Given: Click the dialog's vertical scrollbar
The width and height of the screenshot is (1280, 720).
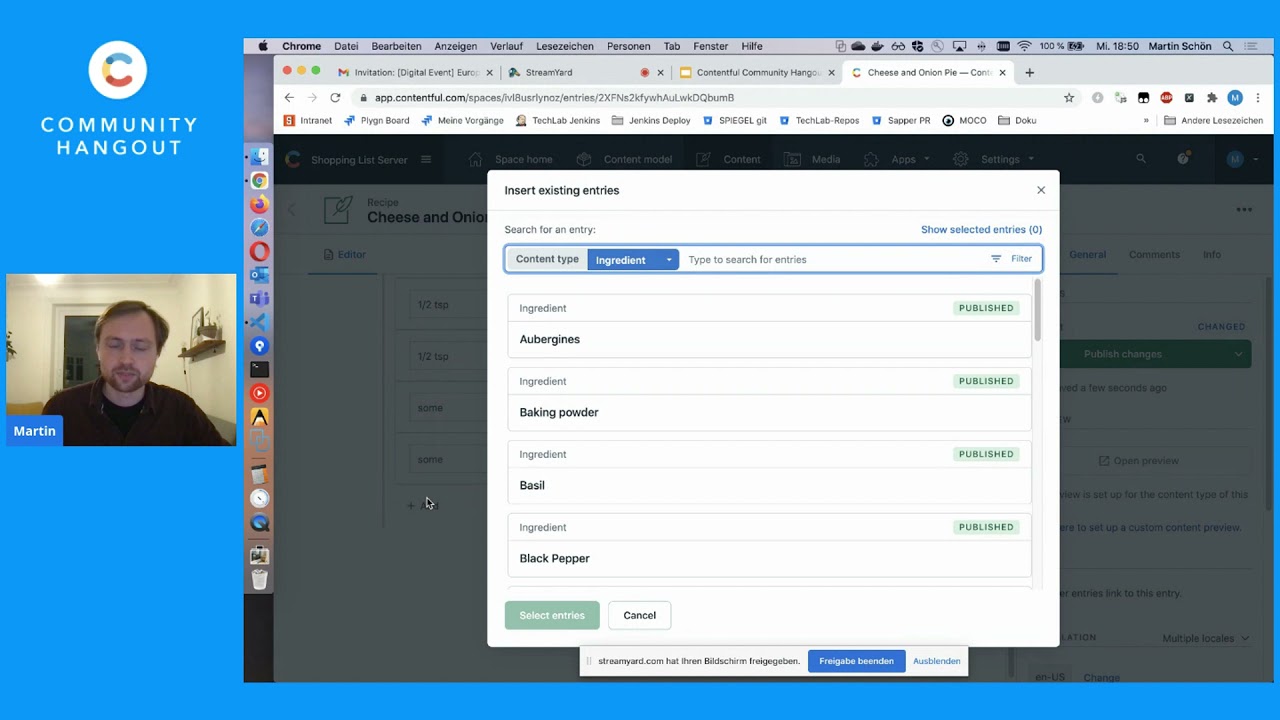Looking at the screenshot, I should pos(1038,310).
